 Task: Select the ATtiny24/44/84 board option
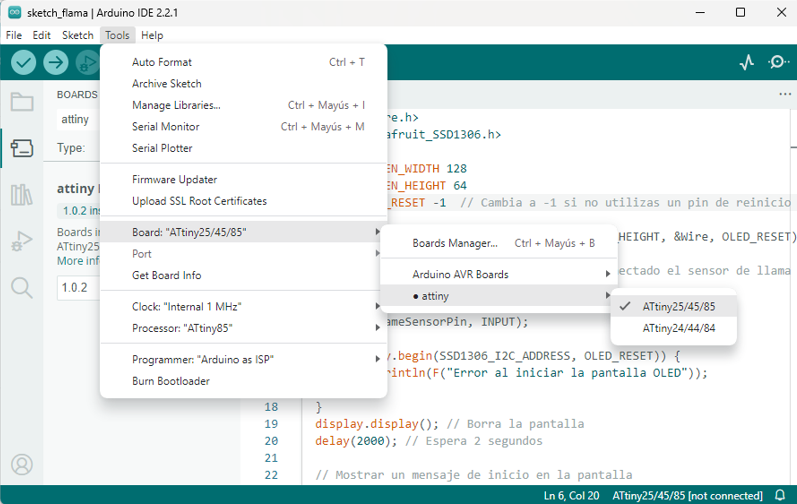[x=679, y=328]
